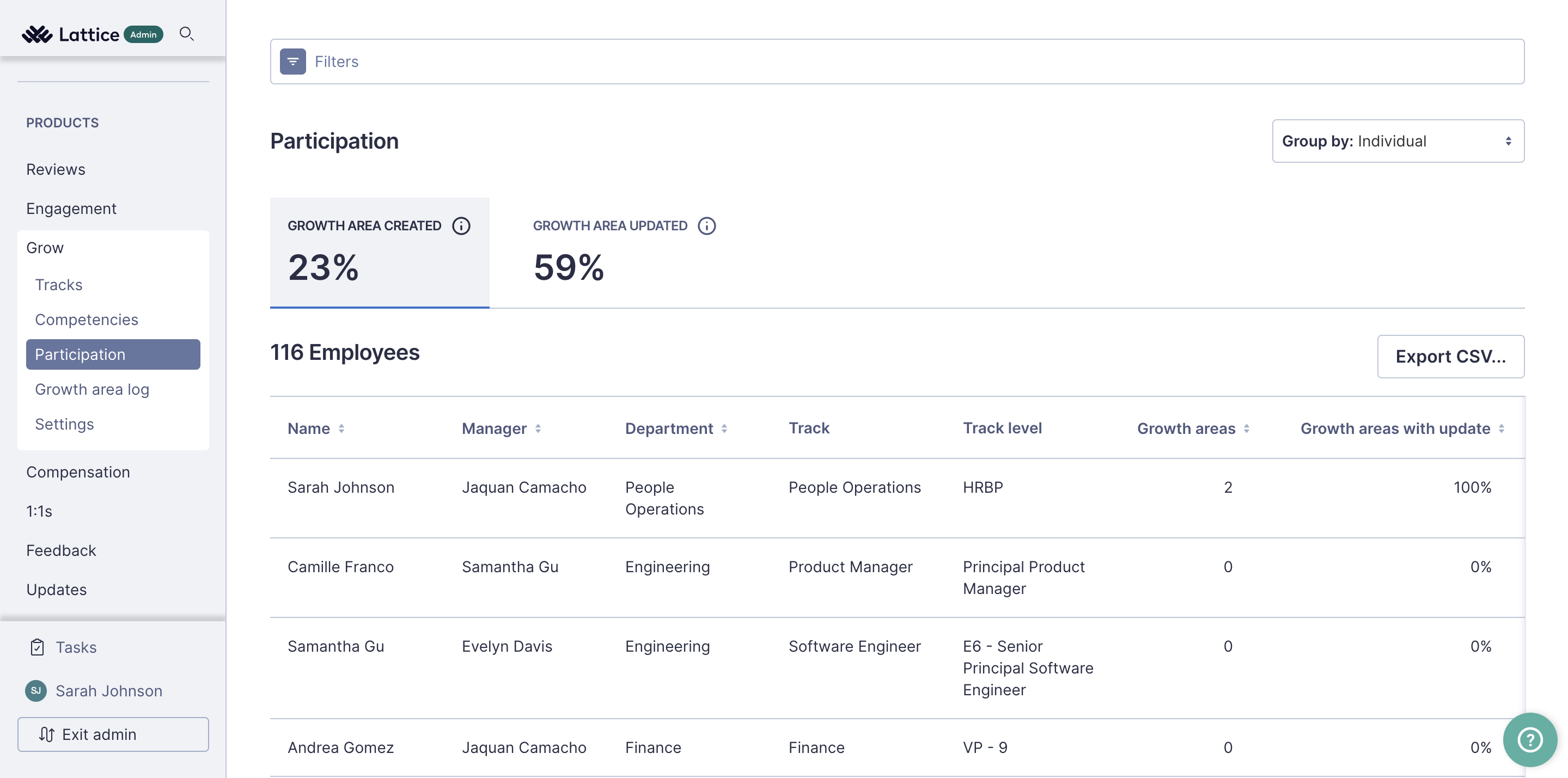The image size is (1568, 778).
Task: Open Reviews in the sidebar
Action: pyautogui.click(x=56, y=169)
